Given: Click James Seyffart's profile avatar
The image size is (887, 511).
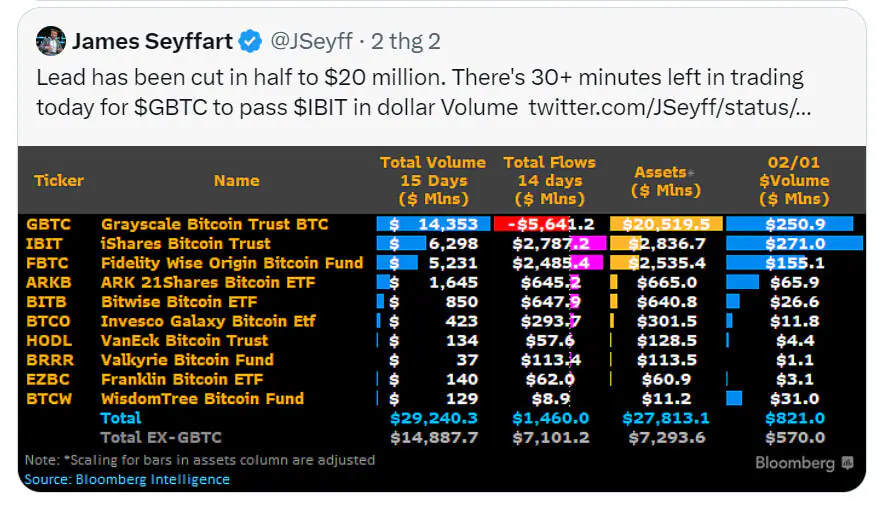Looking at the screenshot, I should point(51,42).
